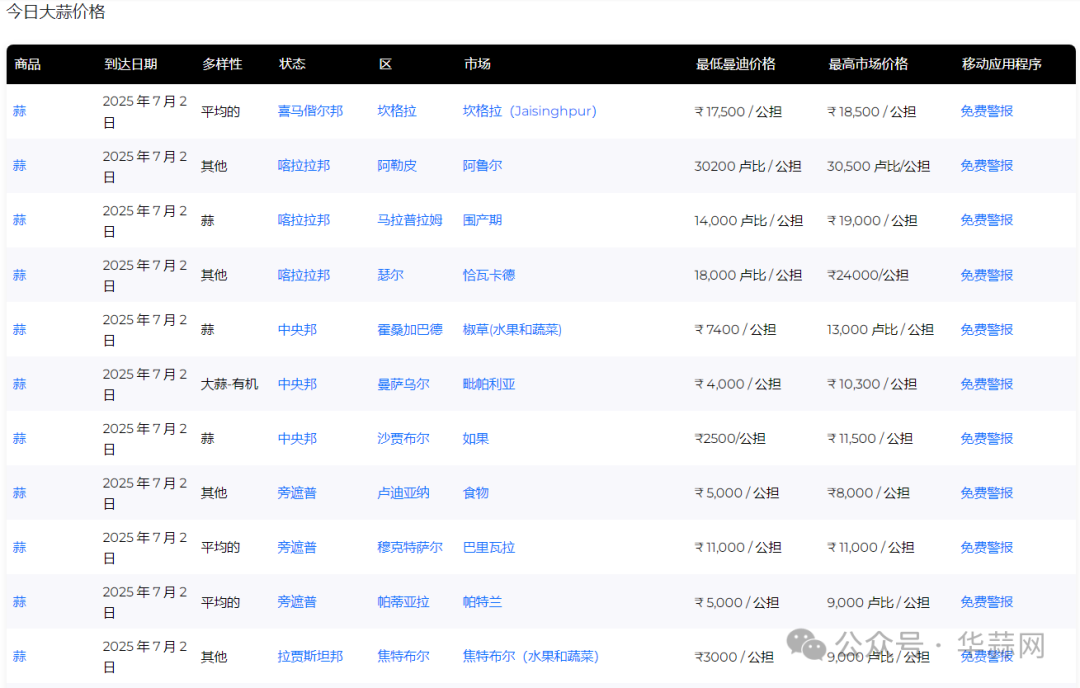The width and height of the screenshot is (1080, 688).
Task: Open the 拉贾斯坦邦 state link
Action: pos(310,657)
